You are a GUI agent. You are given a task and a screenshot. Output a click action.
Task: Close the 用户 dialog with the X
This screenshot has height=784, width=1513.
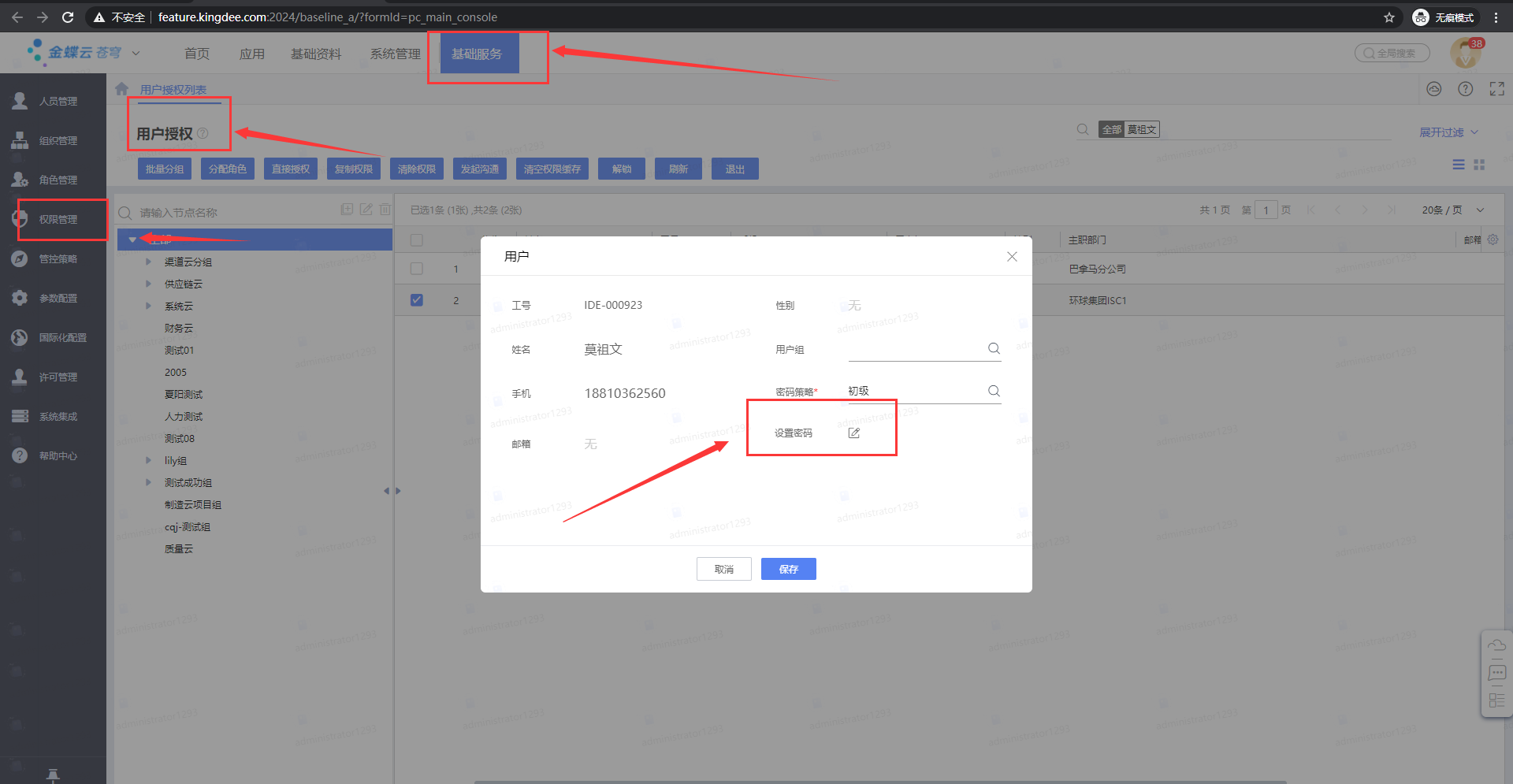[x=1012, y=257]
